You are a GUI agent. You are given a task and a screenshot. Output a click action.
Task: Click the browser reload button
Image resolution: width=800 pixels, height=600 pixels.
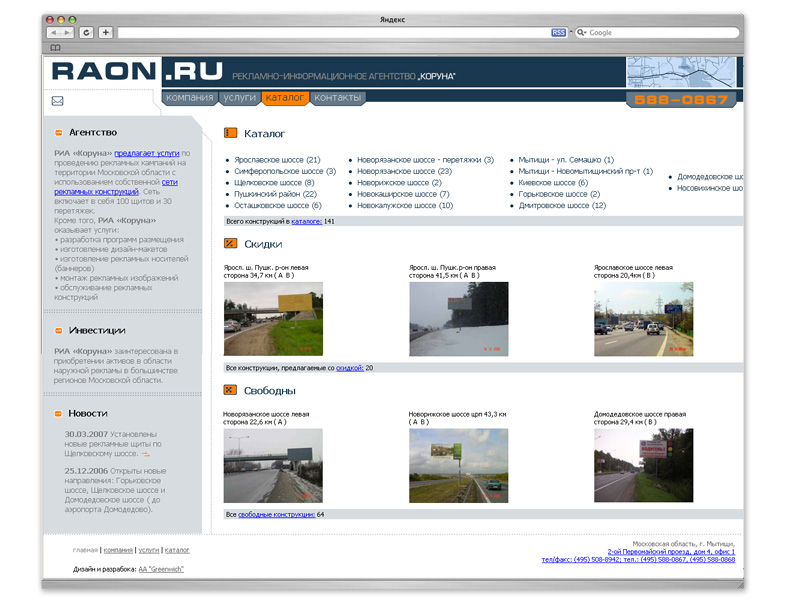coord(86,33)
